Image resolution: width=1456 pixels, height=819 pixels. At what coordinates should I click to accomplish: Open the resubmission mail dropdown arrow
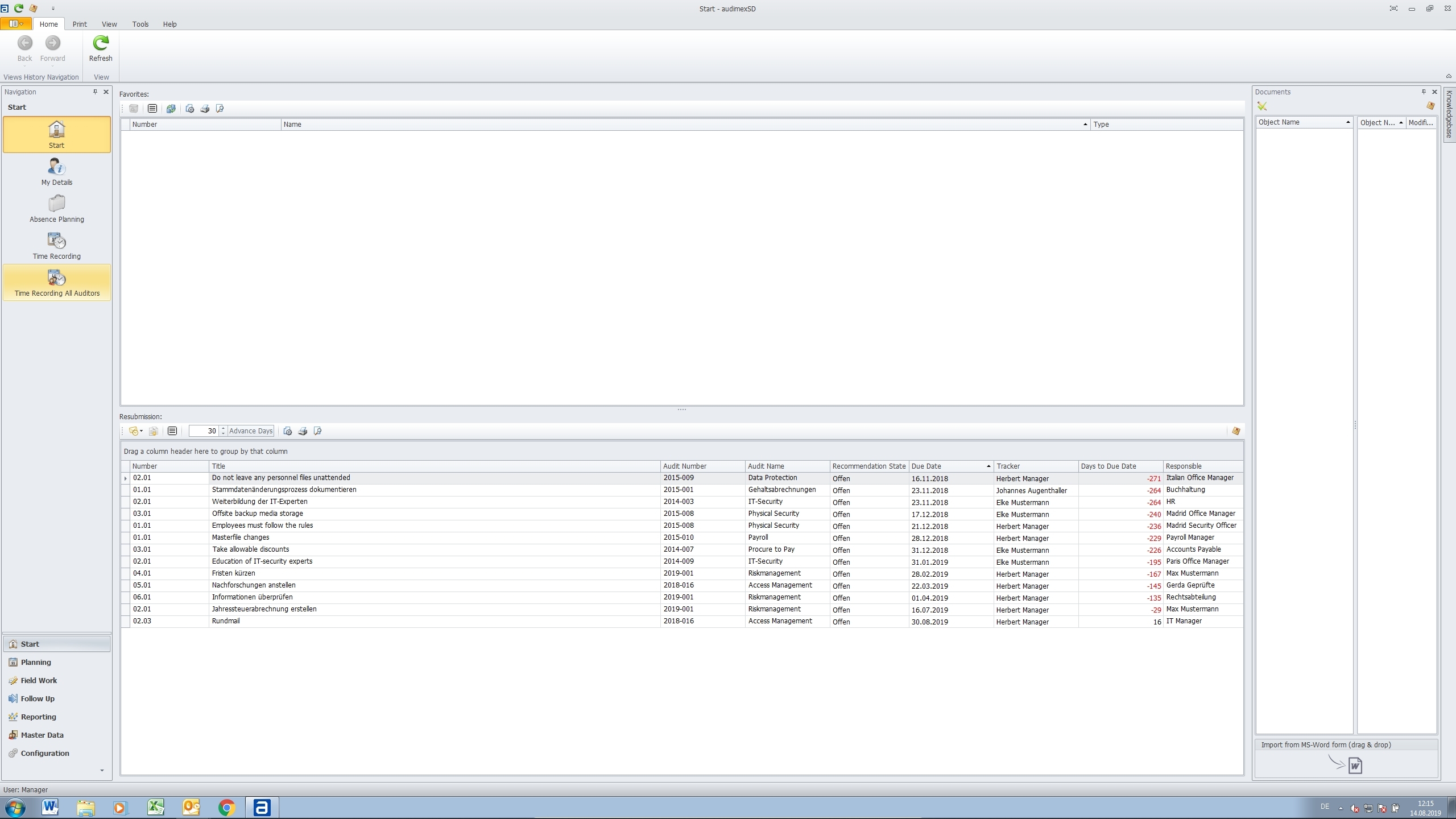click(141, 431)
